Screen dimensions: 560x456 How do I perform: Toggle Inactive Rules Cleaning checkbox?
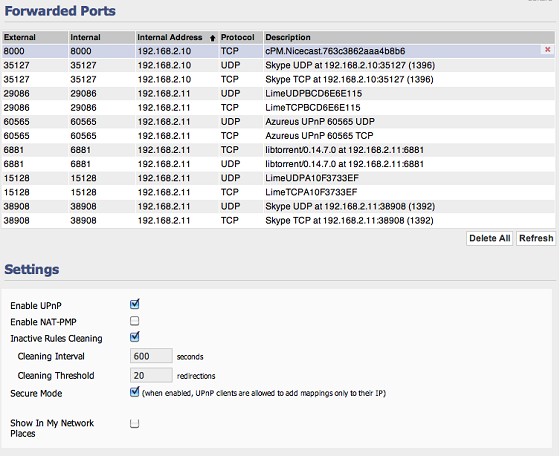[x=134, y=337]
